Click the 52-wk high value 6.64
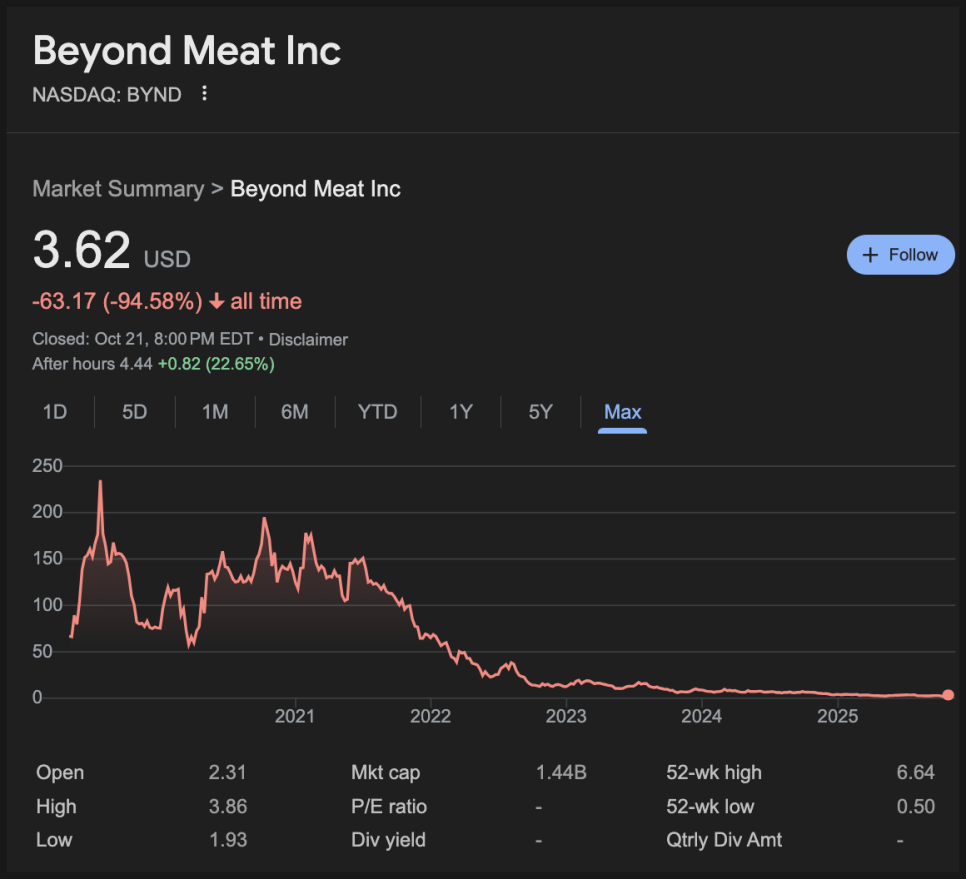The height and width of the screenshot is (879, 966). [x=915, y=773]
